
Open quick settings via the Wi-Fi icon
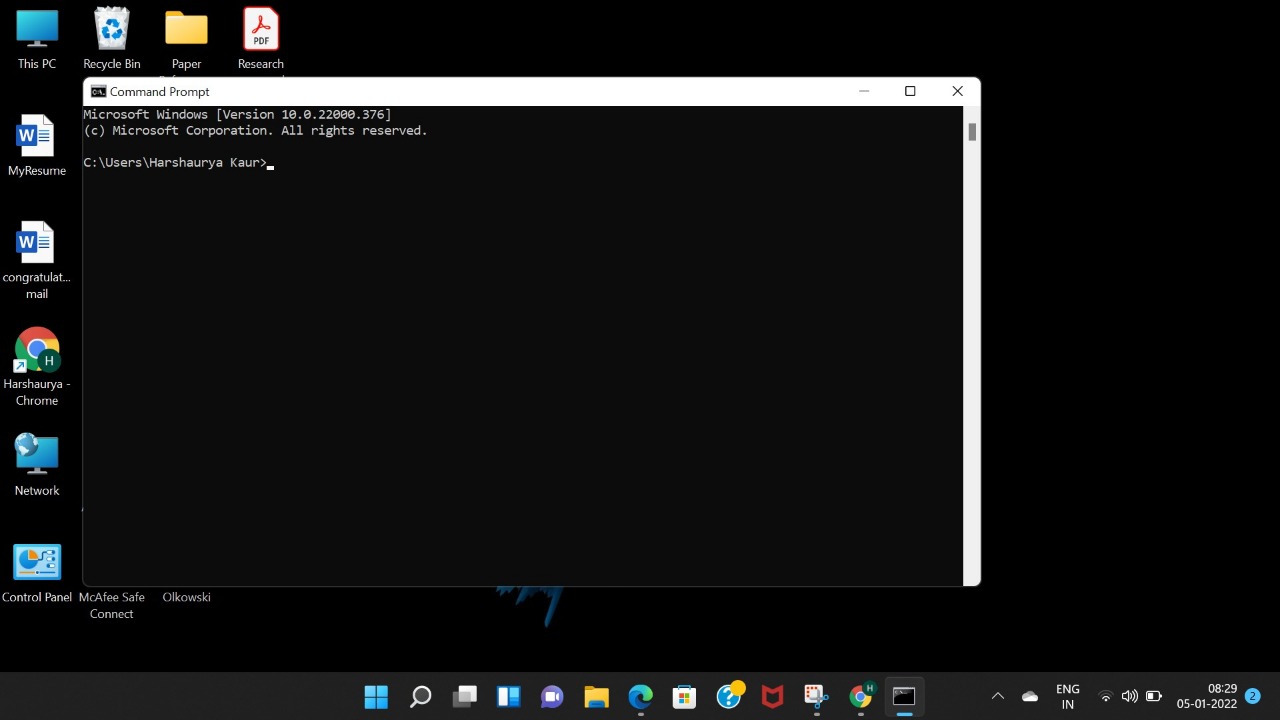[x=1105, y=697]
